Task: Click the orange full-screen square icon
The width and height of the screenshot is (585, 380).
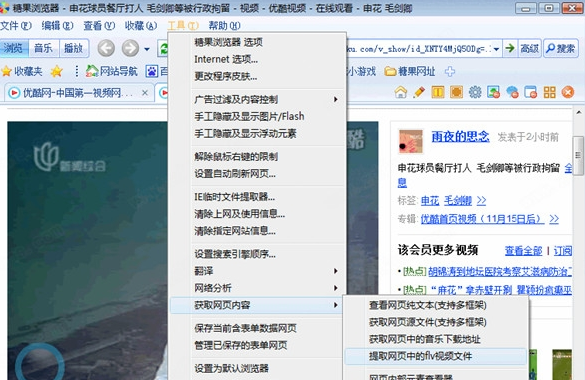Action: pyautogui.click(x=456, y=92)
